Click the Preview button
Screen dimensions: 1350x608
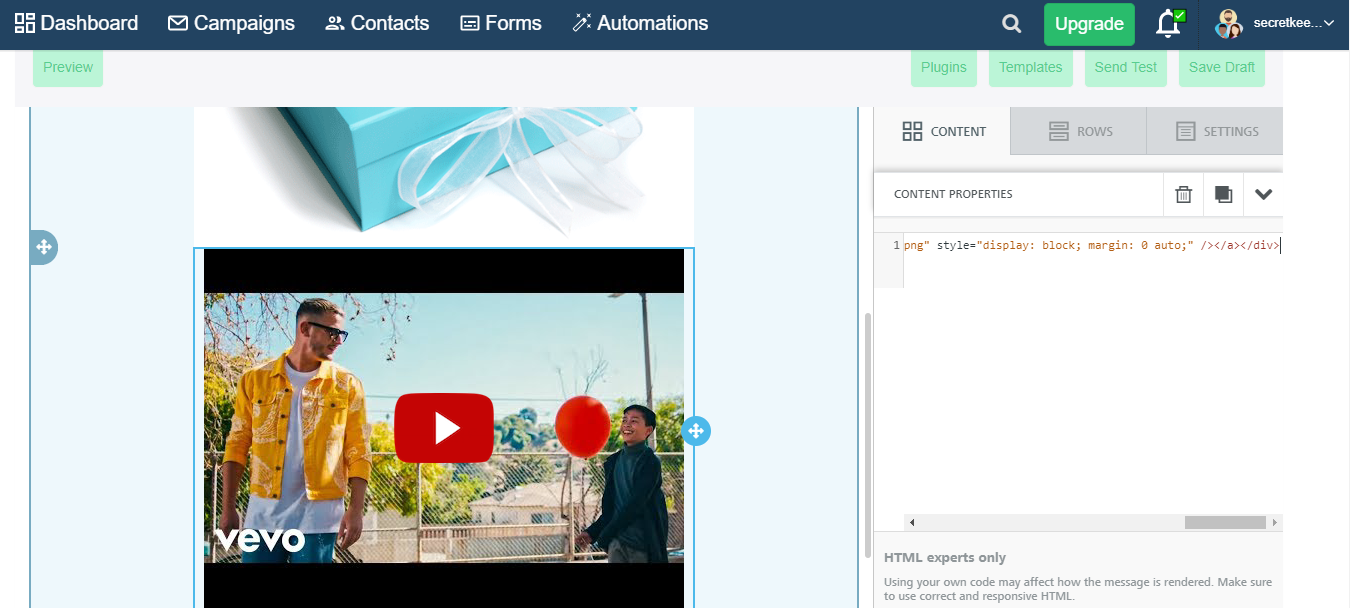68,67
